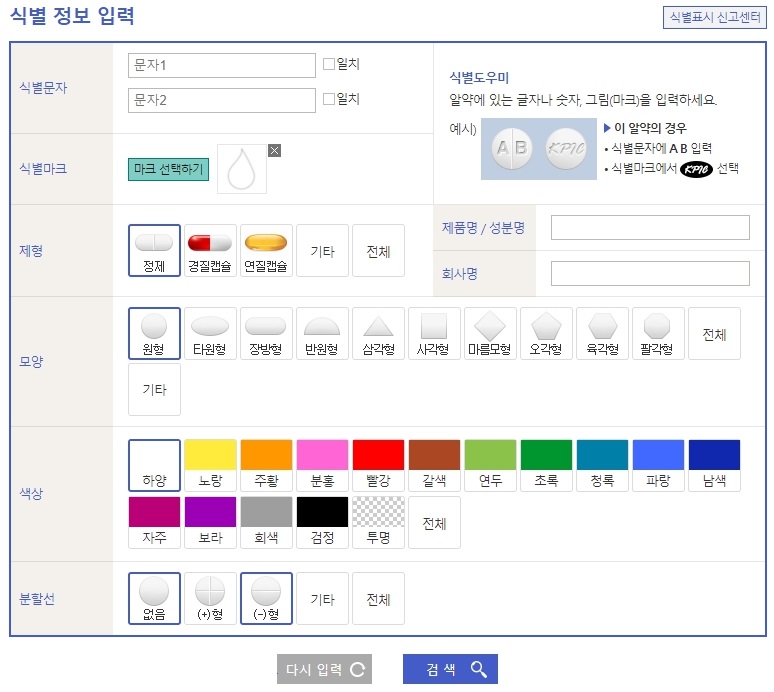The width and height of the screenshot is (774, 692).
Task: Choose the 마름모형 diamond shape
Action: tap(490, 333)
